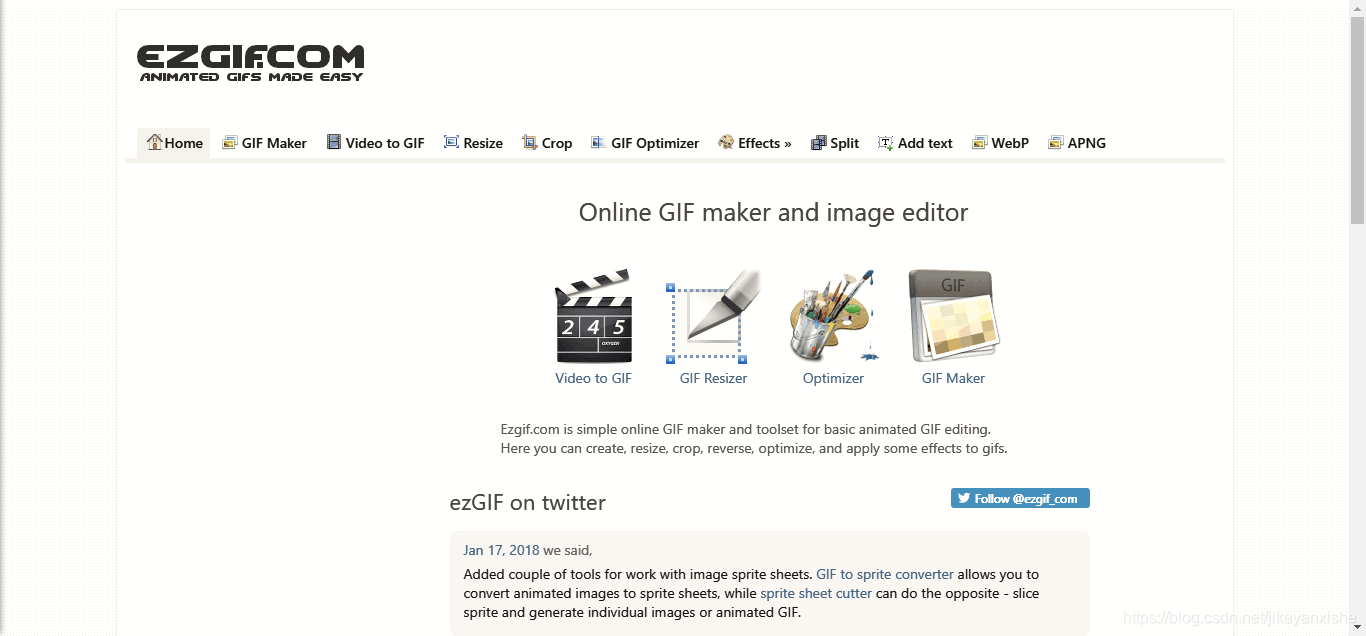Select Video to GIF in the menu
Screen dimensions: 1366x636
(x=376, y=143)
